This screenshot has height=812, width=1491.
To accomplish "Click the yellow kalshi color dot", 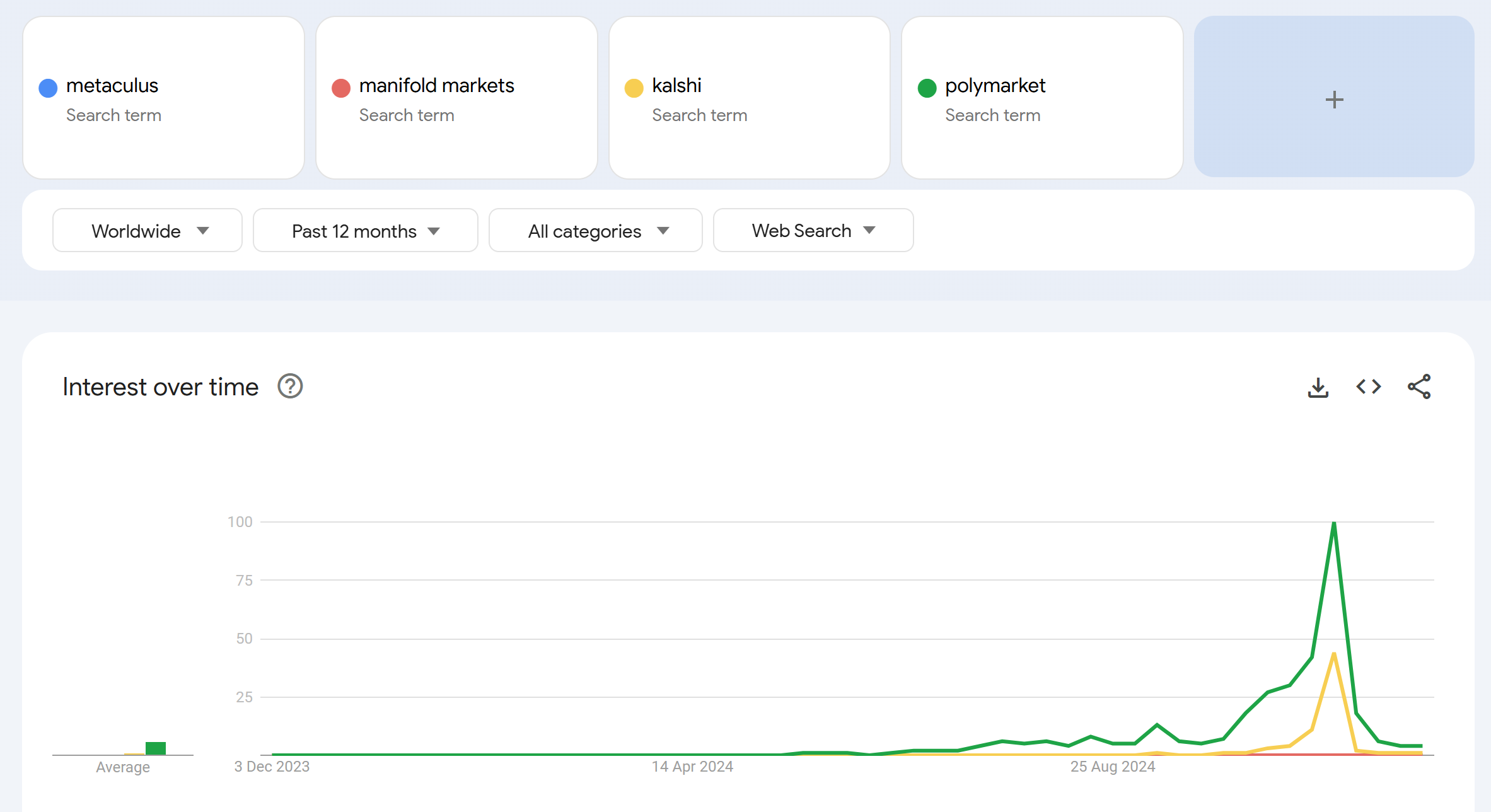I will tap(634, 88).
